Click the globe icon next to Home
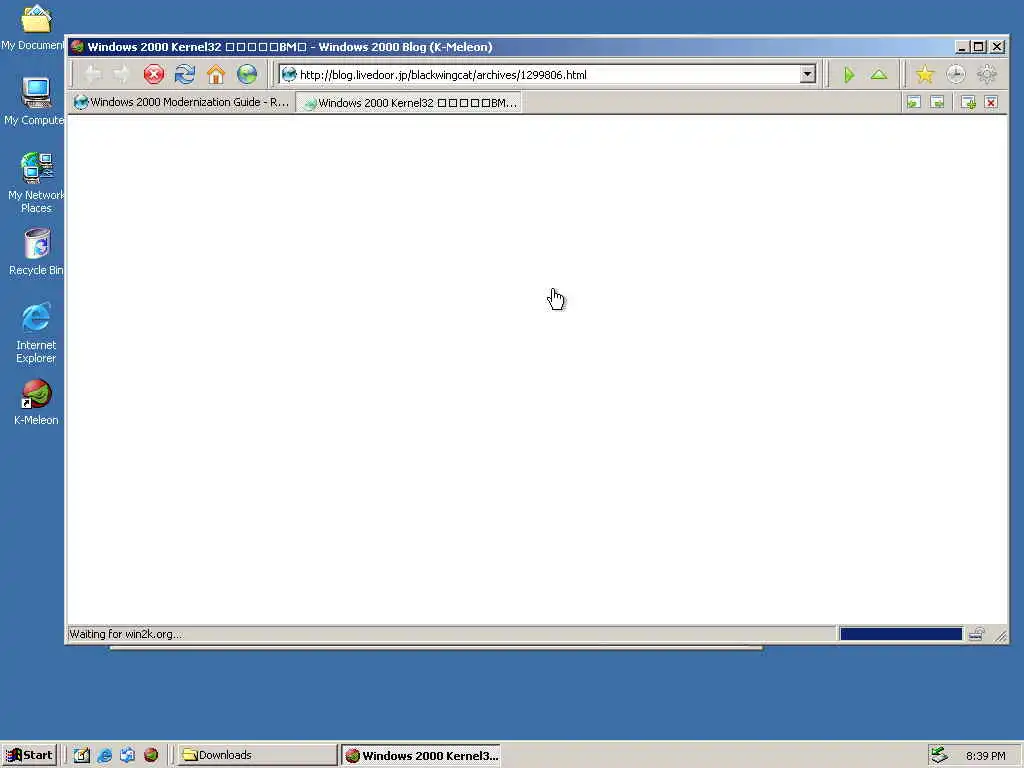1024x768 pixels. pyautogui.click(x=247, y=74)
